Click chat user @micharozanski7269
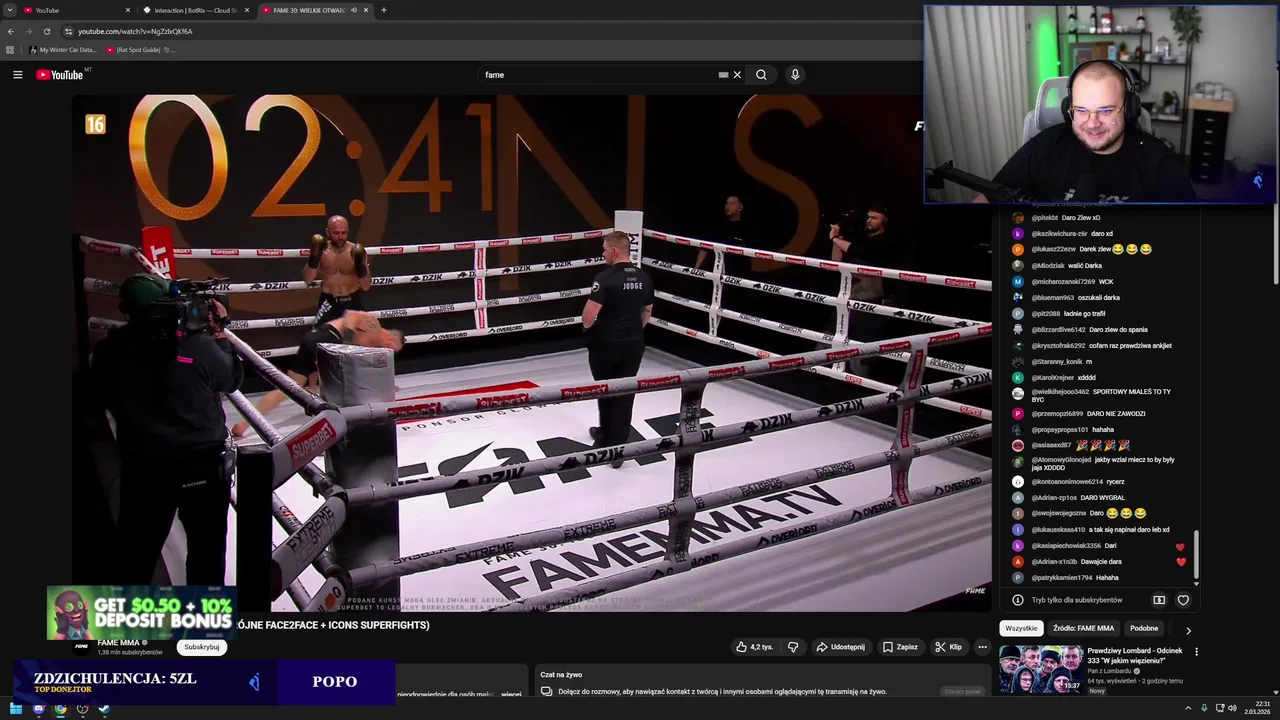 pyautogui.click(x=1063, y=281)
